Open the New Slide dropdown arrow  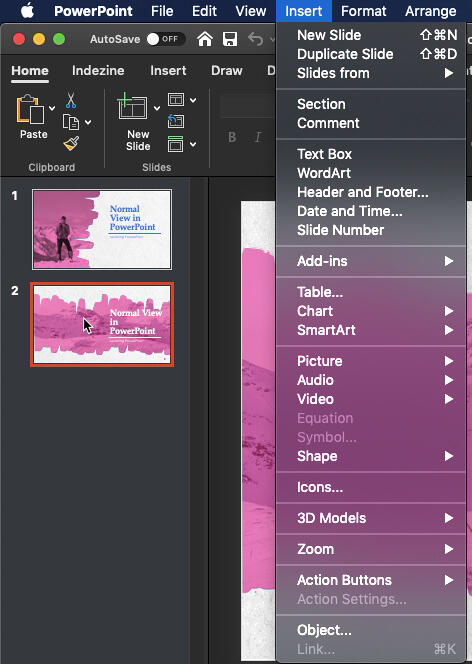[157, 108]
